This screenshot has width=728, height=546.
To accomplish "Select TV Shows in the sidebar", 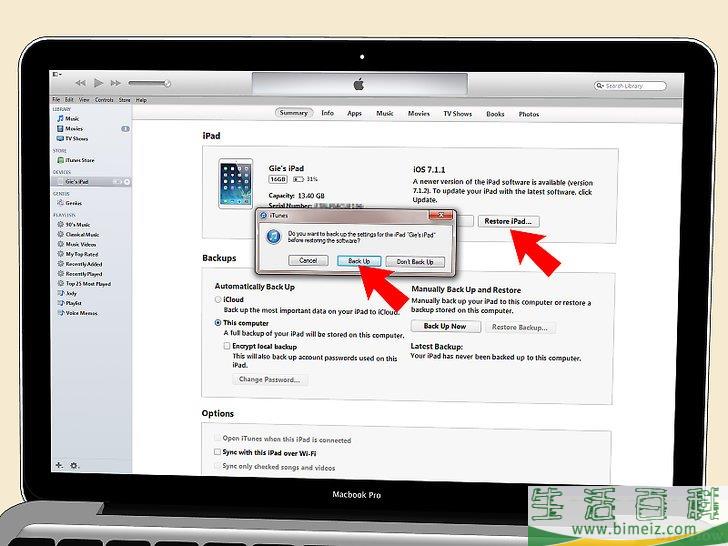I will [72, 138].
